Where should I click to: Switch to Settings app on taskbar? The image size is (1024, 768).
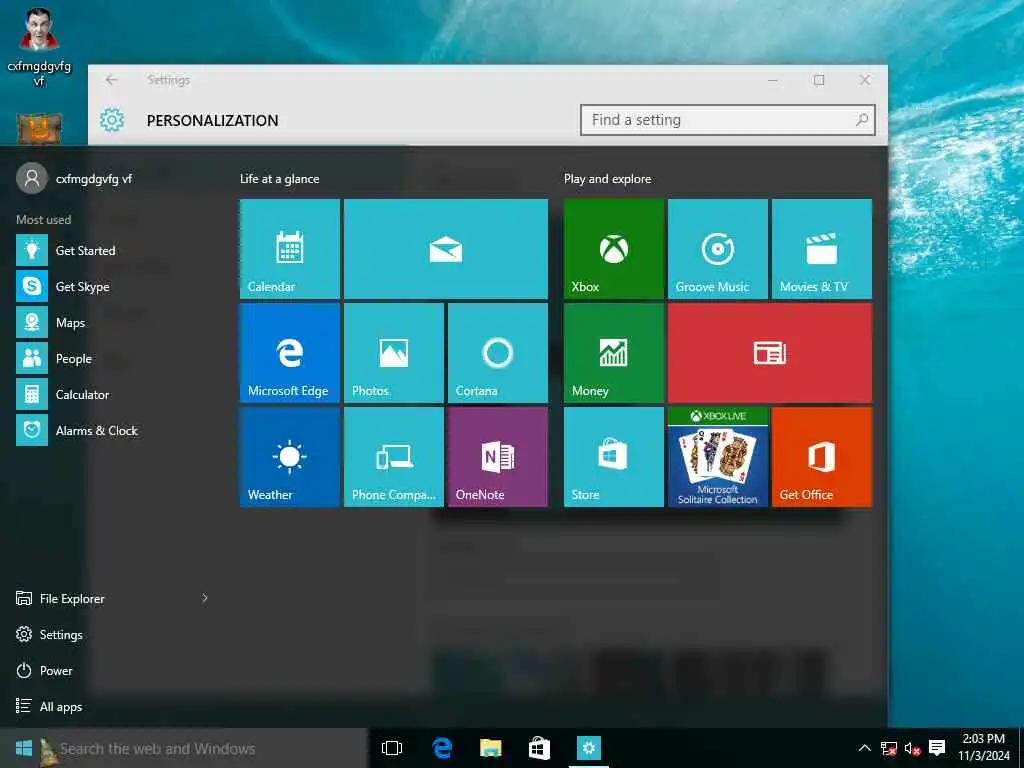(588, 748)
